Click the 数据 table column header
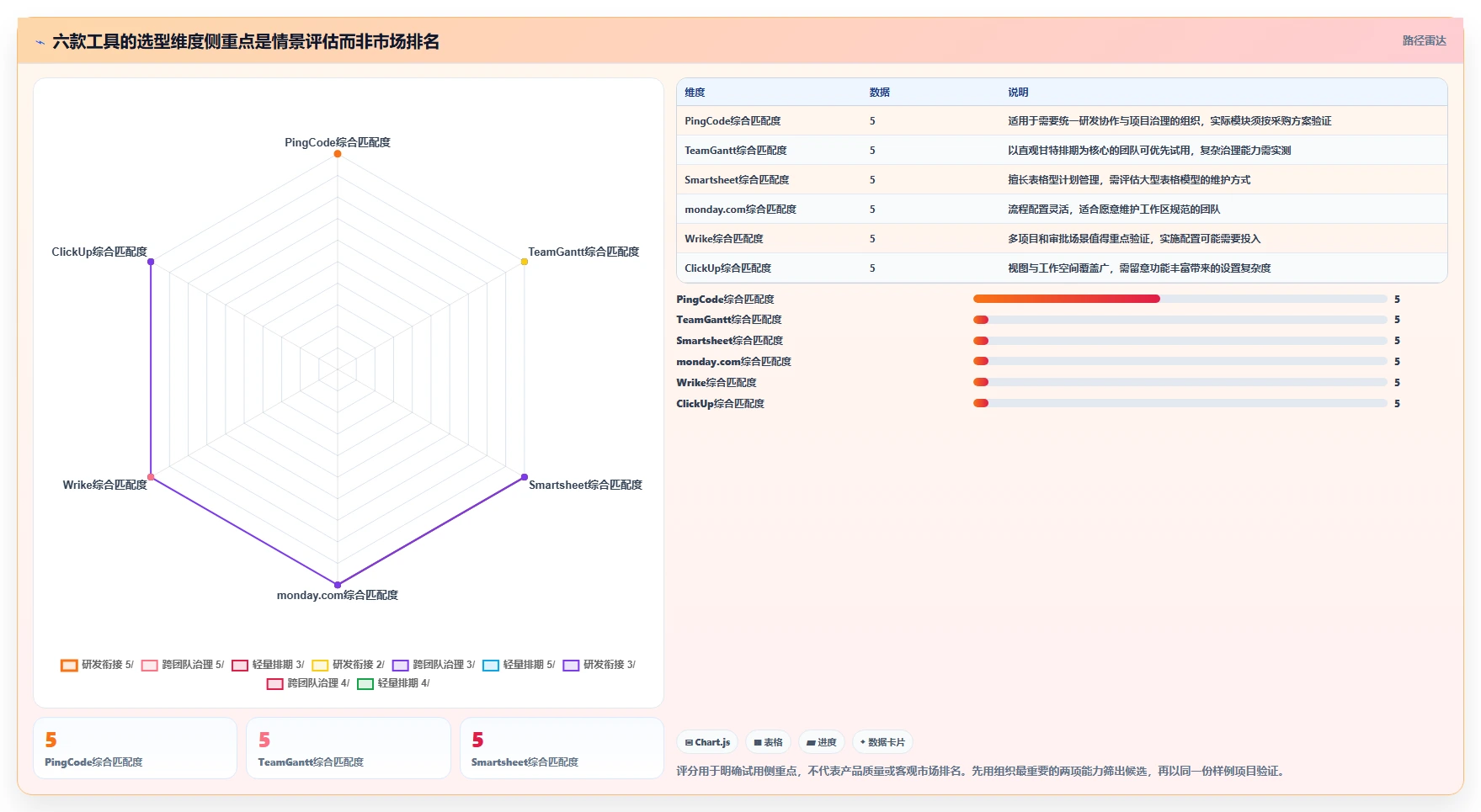 [x=880, y=93]
